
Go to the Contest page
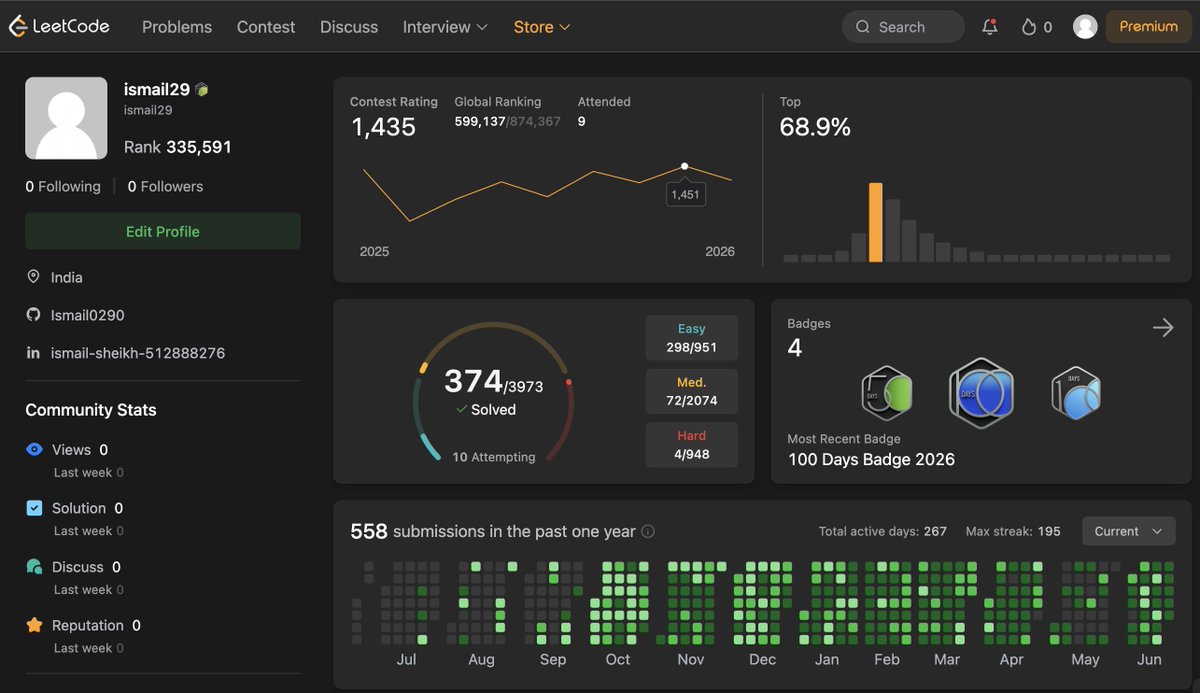(266, 27)
